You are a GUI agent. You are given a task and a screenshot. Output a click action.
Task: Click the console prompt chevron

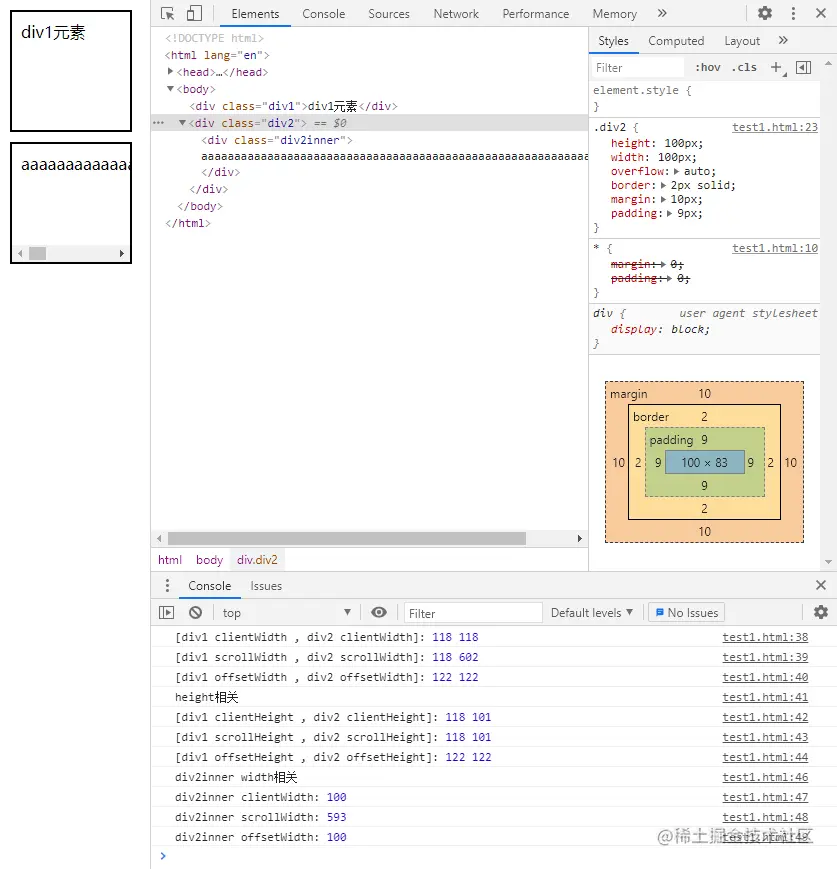[163, 856]
